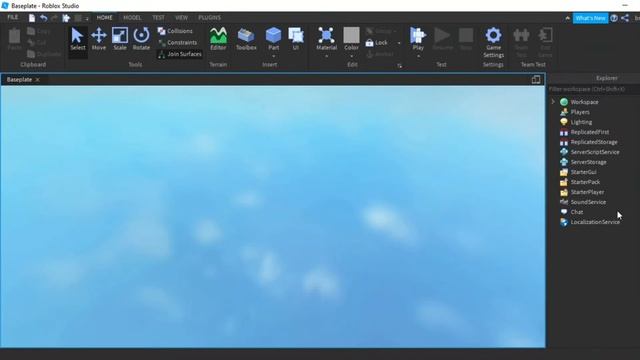Toggle Constraints option
640x360 pixels.
coord(178,42)
